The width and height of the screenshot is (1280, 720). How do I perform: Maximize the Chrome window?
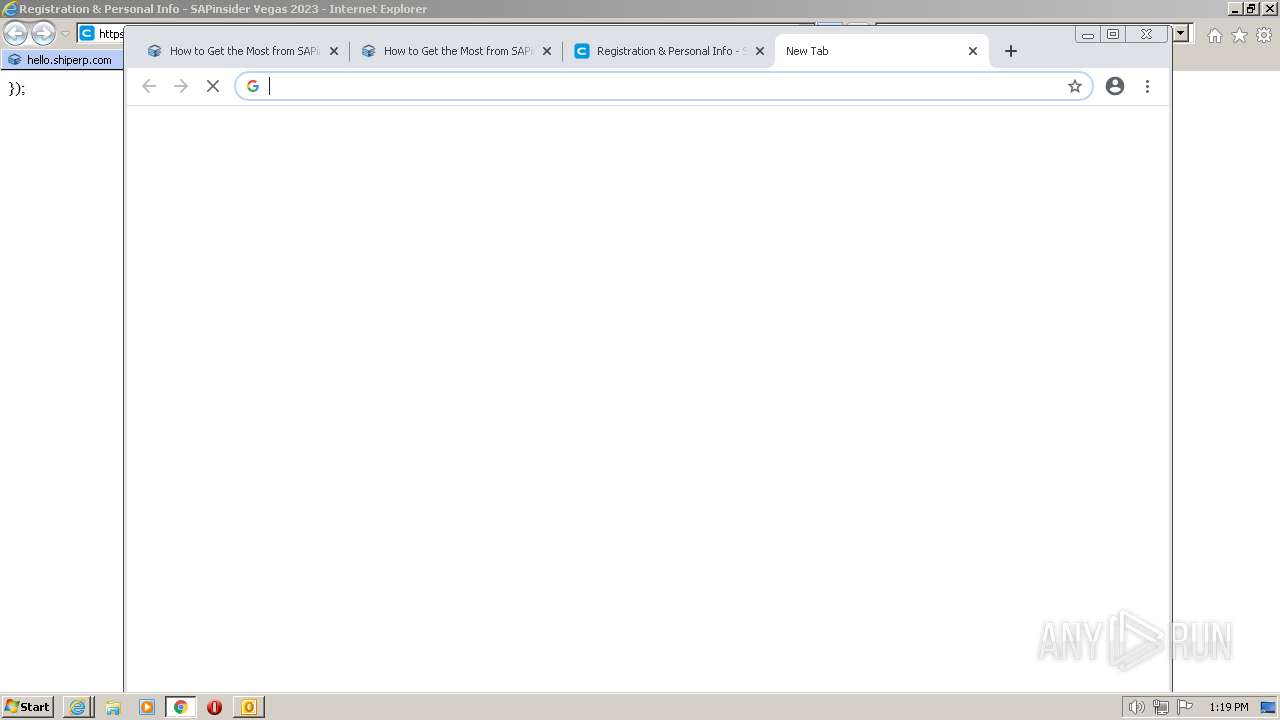click(x=1113, y=34)
